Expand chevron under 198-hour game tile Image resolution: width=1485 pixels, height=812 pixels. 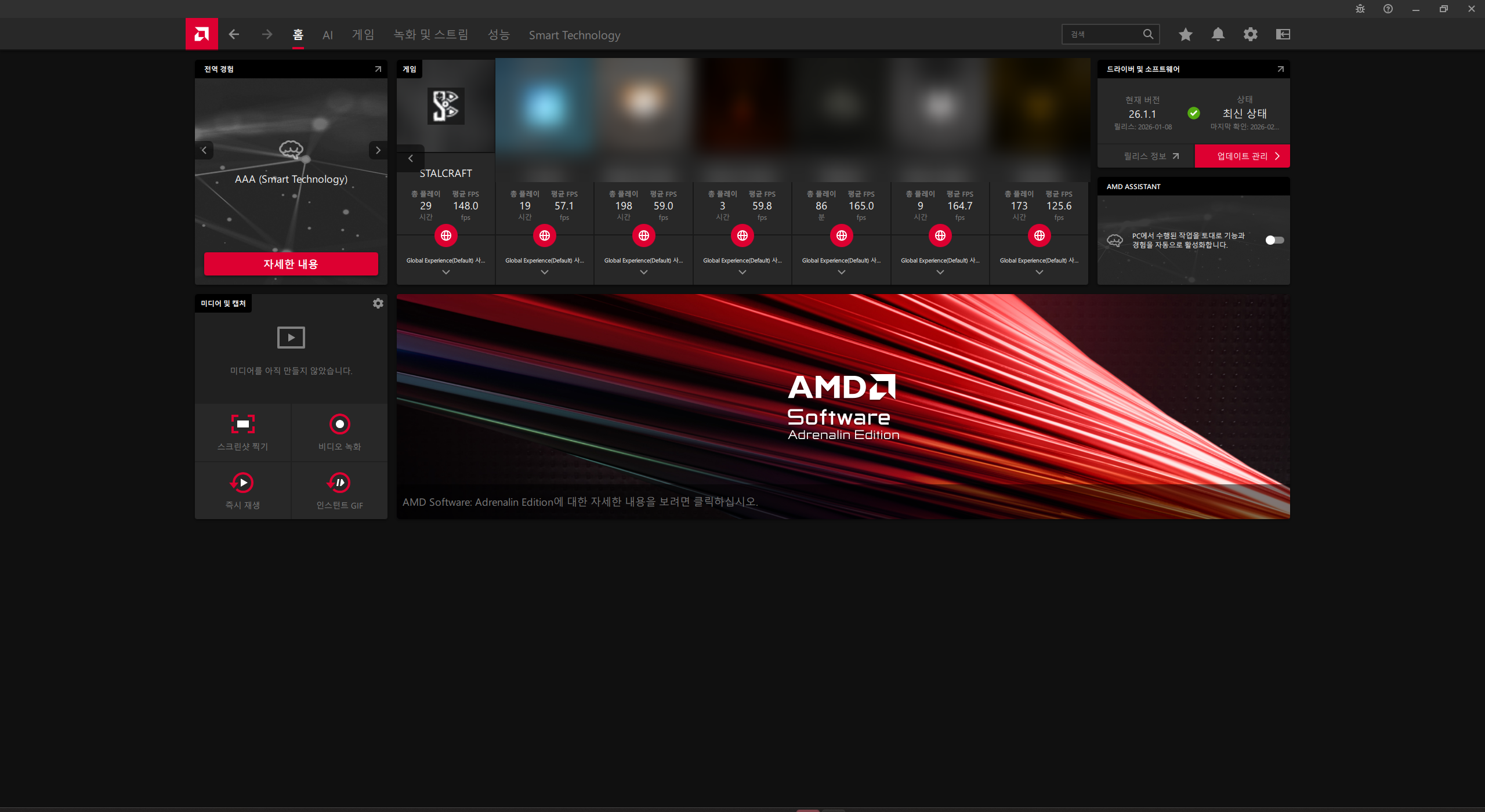tap(643, 272)
